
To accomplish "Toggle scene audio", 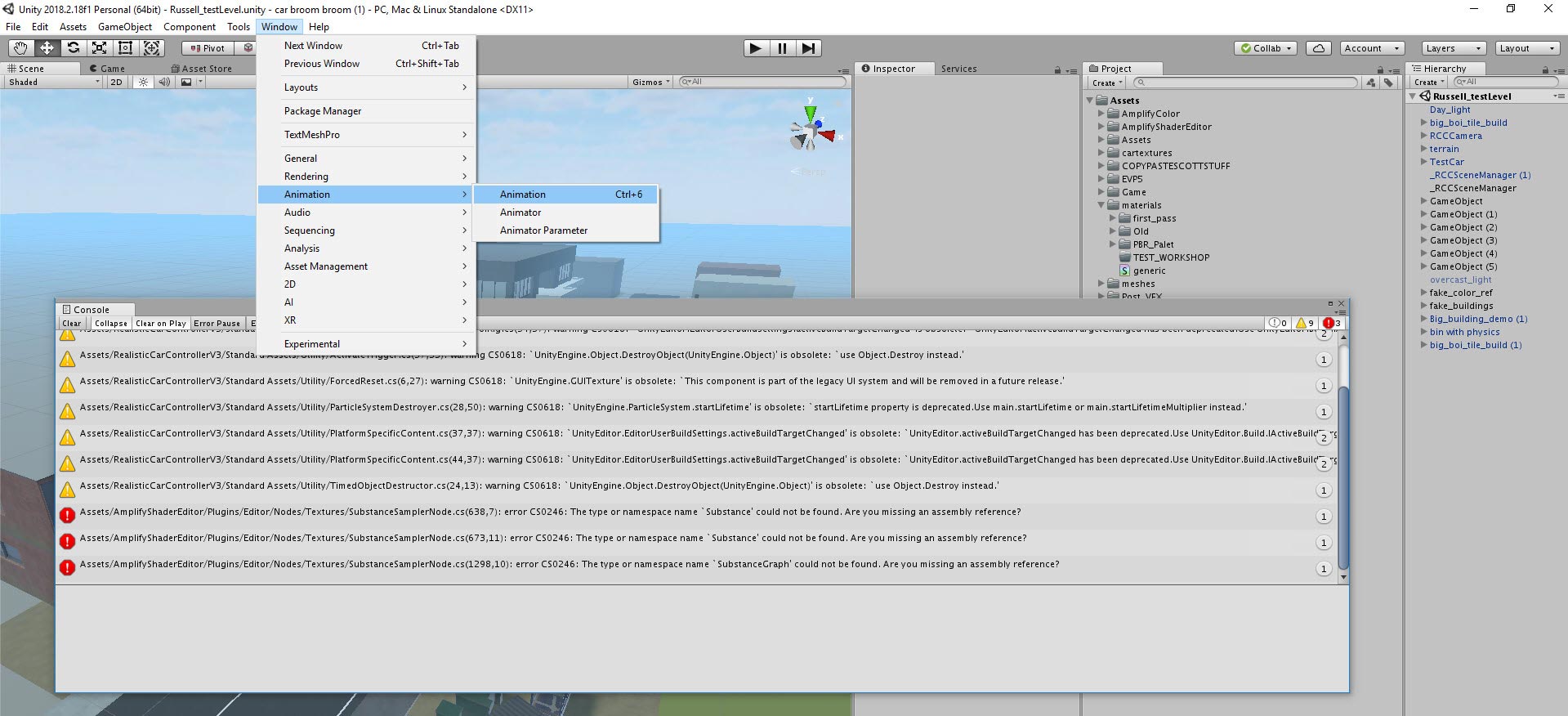I will coord(164,82).
